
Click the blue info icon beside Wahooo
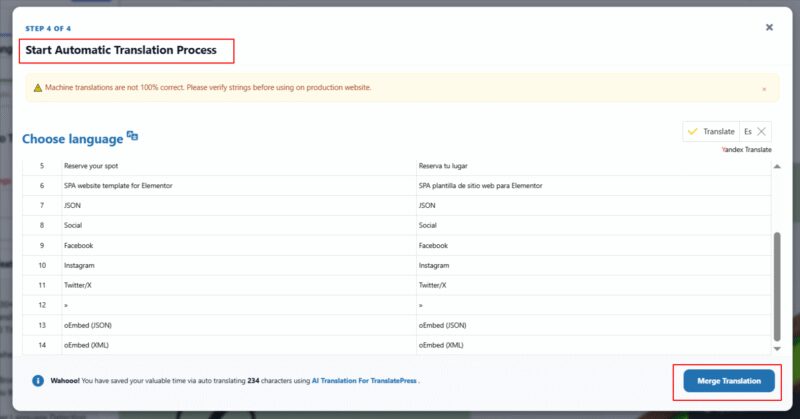(37, 381)
